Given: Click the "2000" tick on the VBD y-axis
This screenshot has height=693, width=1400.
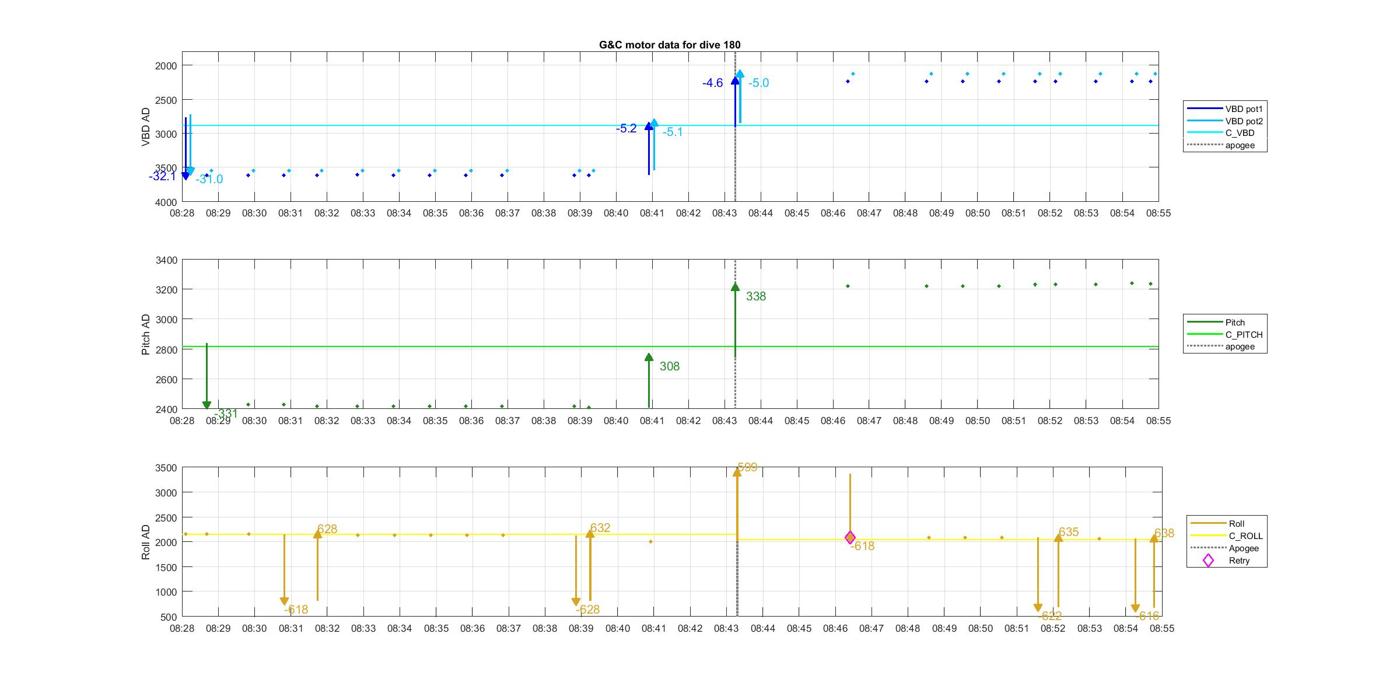Looking at the screenshot, I should 166,66.
